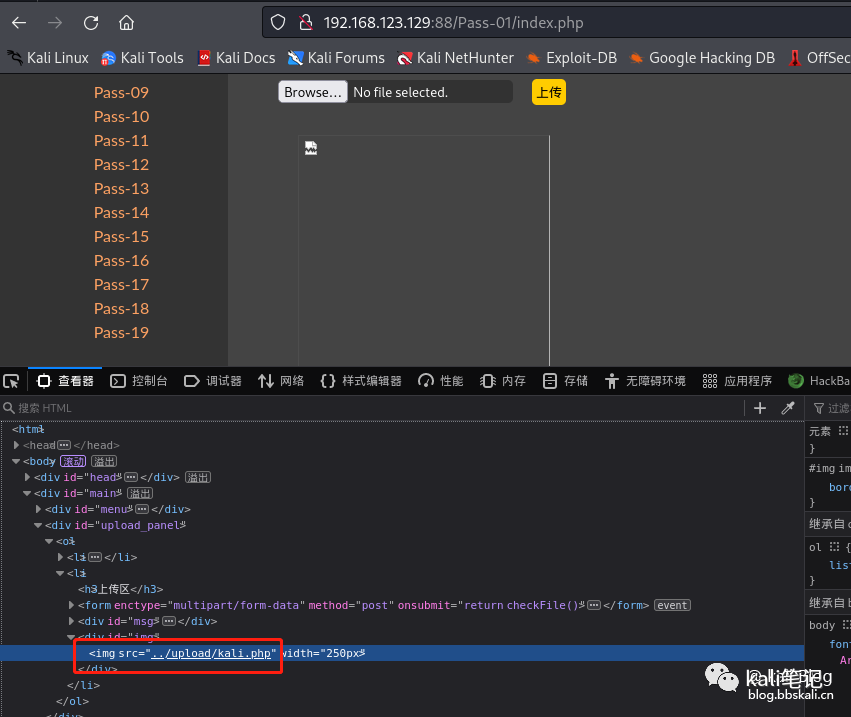Switch to the 网络 network tab
This screenshot has width=851, height=717.
(281, 381)
